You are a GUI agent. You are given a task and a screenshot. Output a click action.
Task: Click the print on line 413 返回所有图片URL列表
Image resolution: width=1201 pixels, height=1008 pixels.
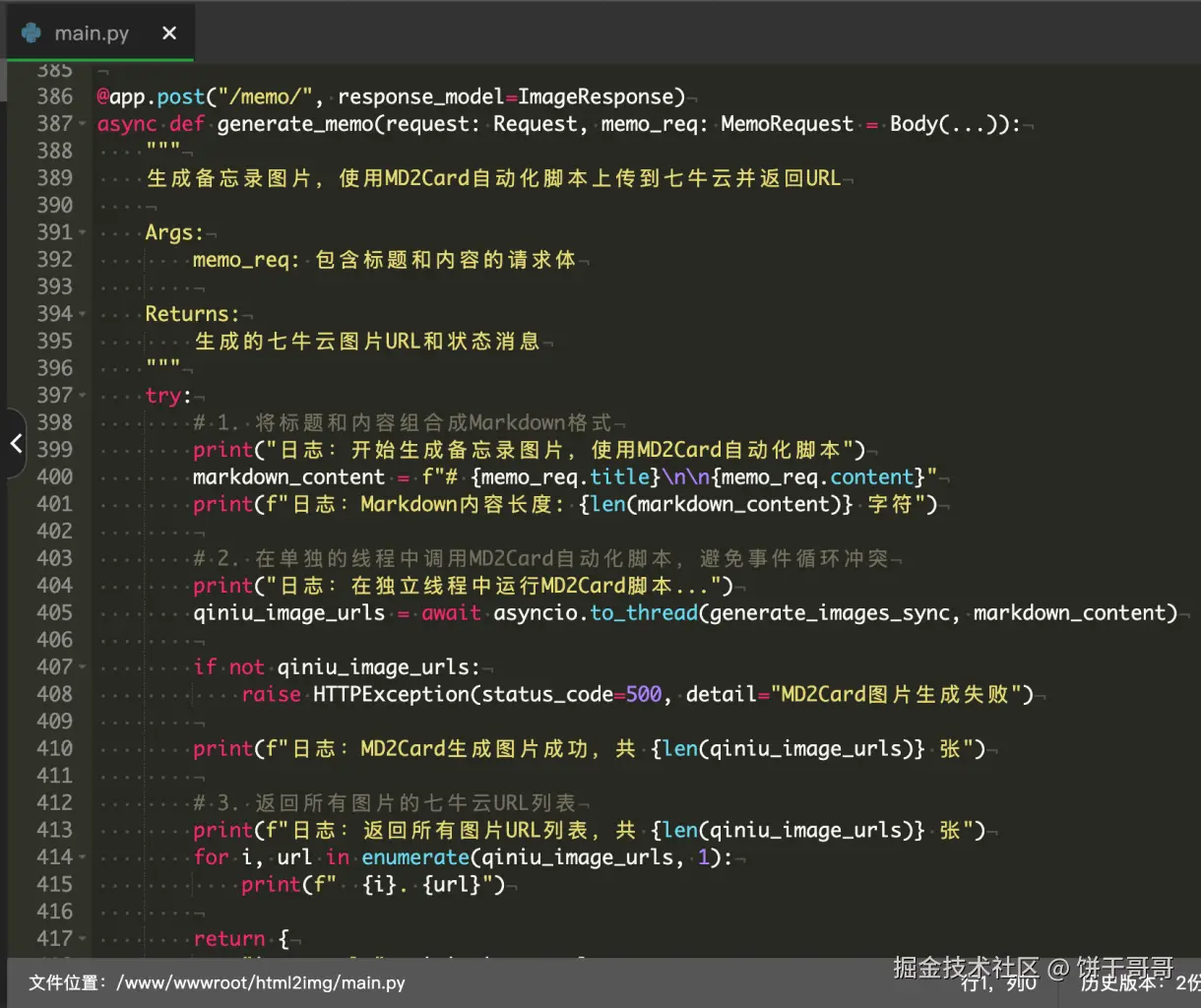589,830
